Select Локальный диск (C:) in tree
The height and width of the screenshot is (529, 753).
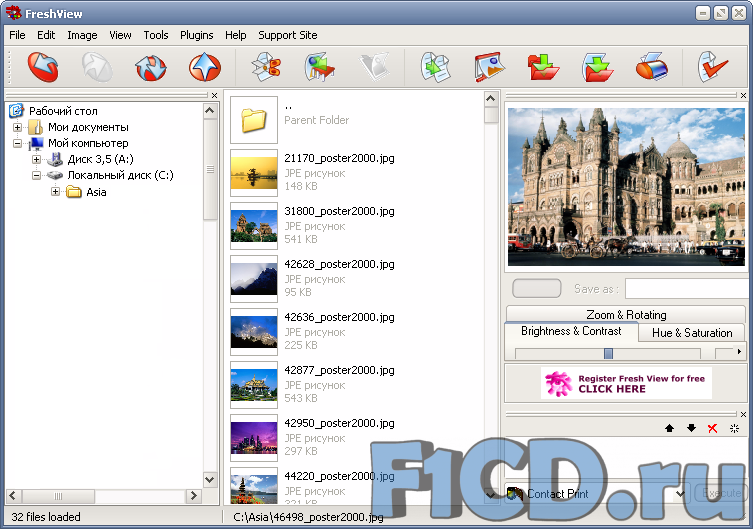pyautogui.click(x=121, y=175)
